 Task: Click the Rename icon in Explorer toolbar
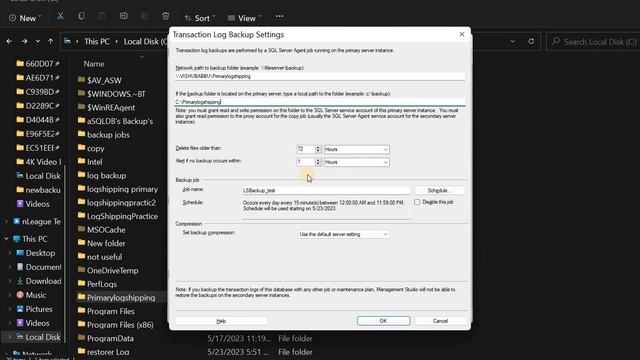click(124, 16)
